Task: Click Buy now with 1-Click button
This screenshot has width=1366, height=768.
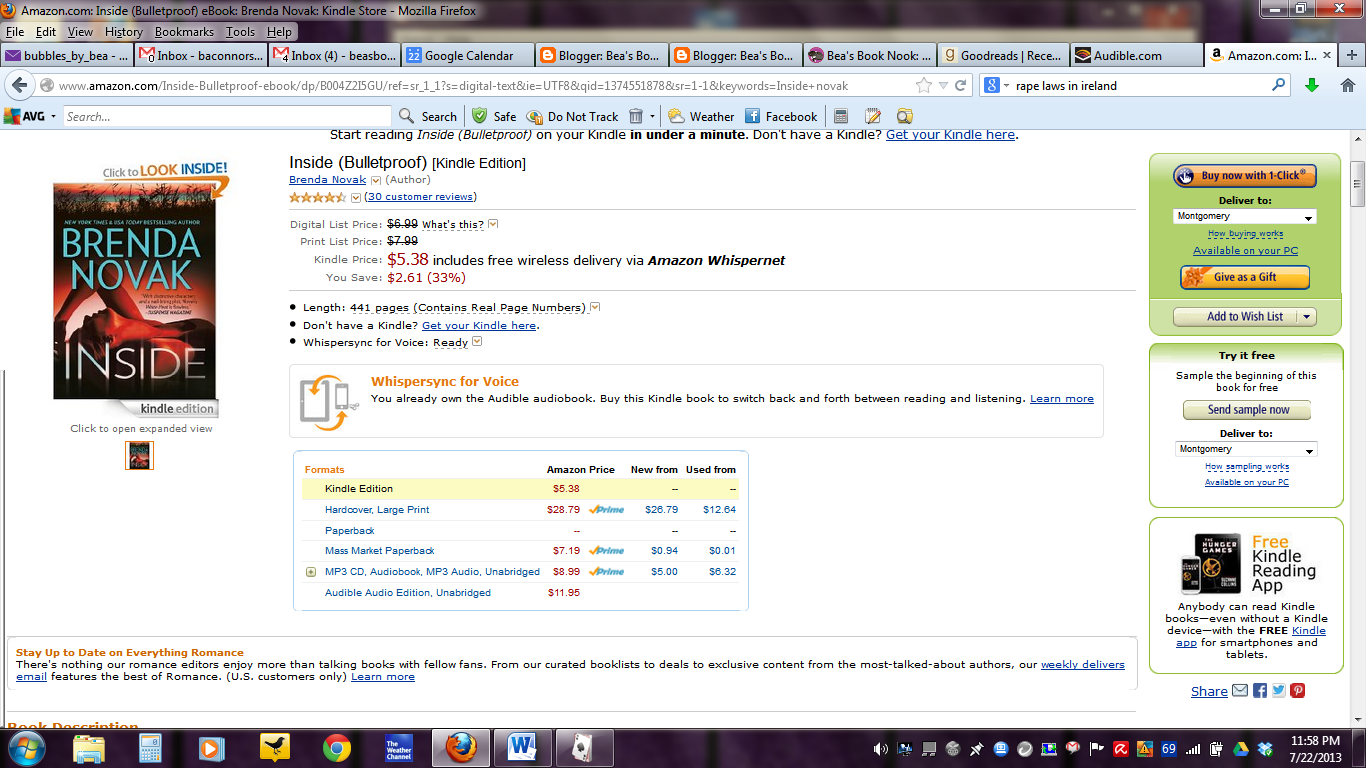Action: [x=1245, y=176]
